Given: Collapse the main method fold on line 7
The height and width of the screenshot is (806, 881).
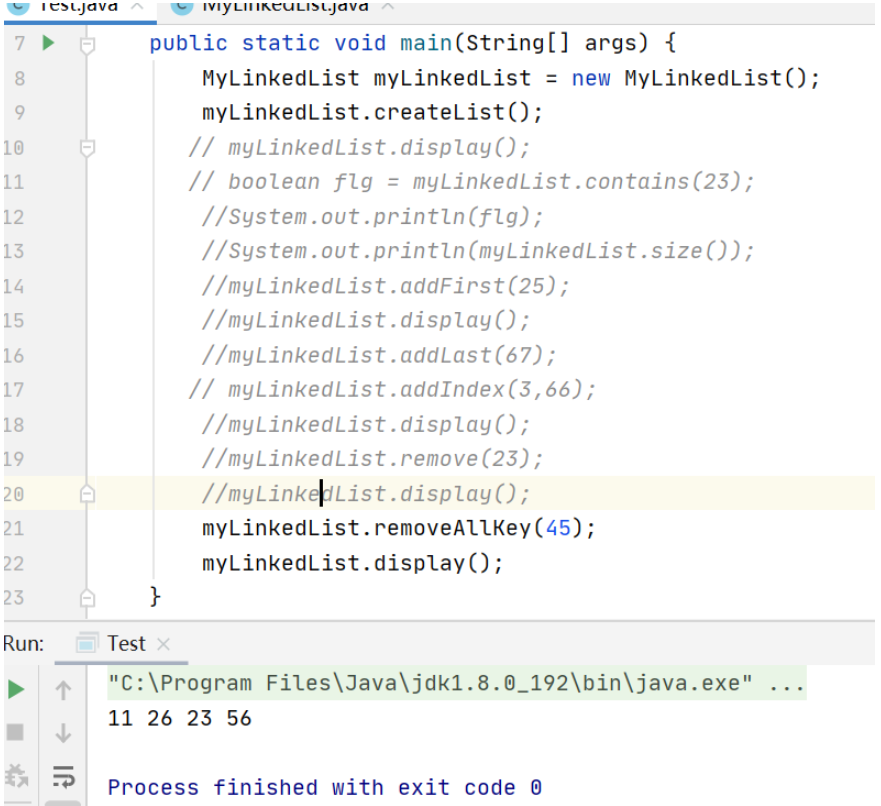Looking at the screenshot, I should click(x=87, y=45).
